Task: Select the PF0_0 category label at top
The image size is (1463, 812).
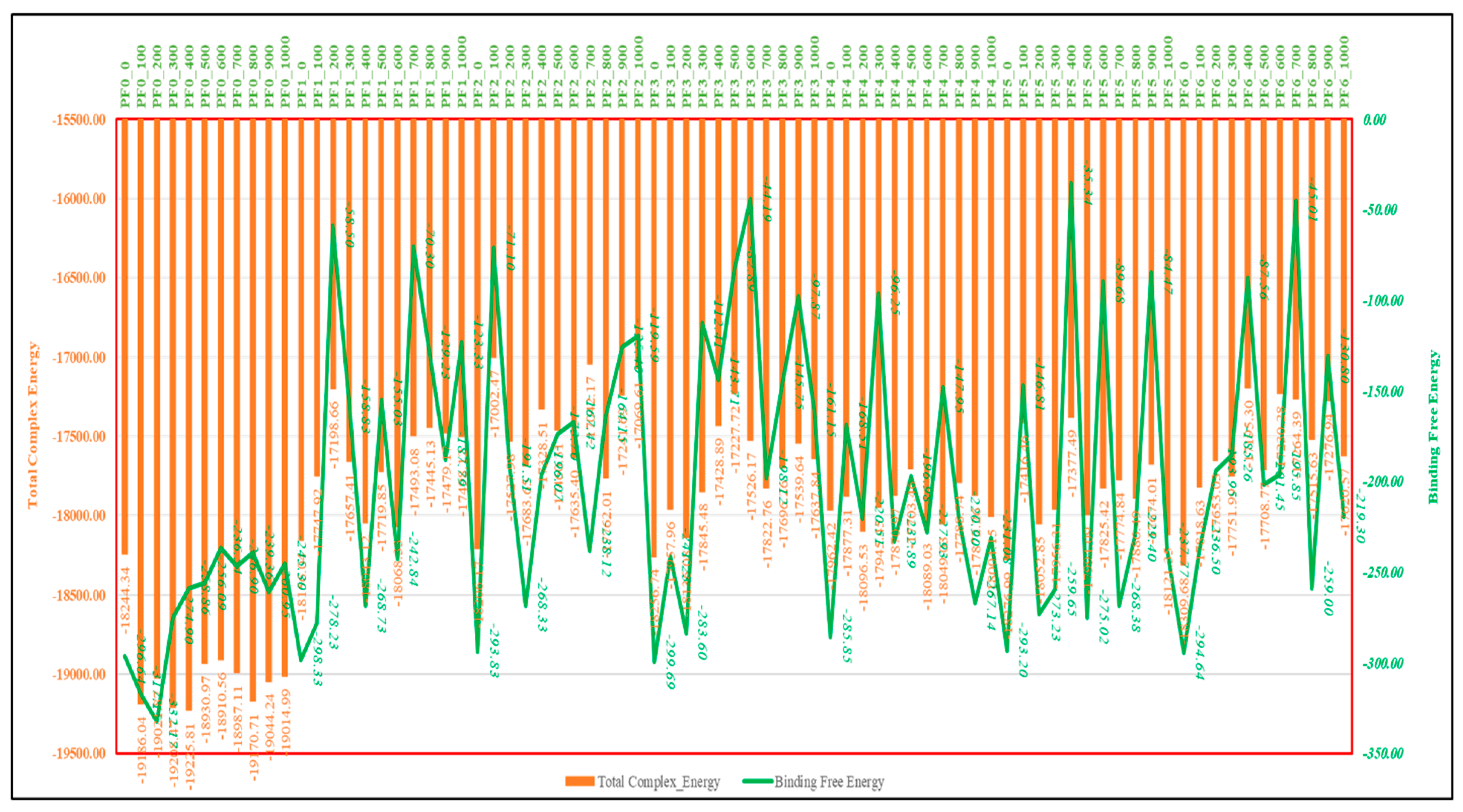Action: coord(125,85)
